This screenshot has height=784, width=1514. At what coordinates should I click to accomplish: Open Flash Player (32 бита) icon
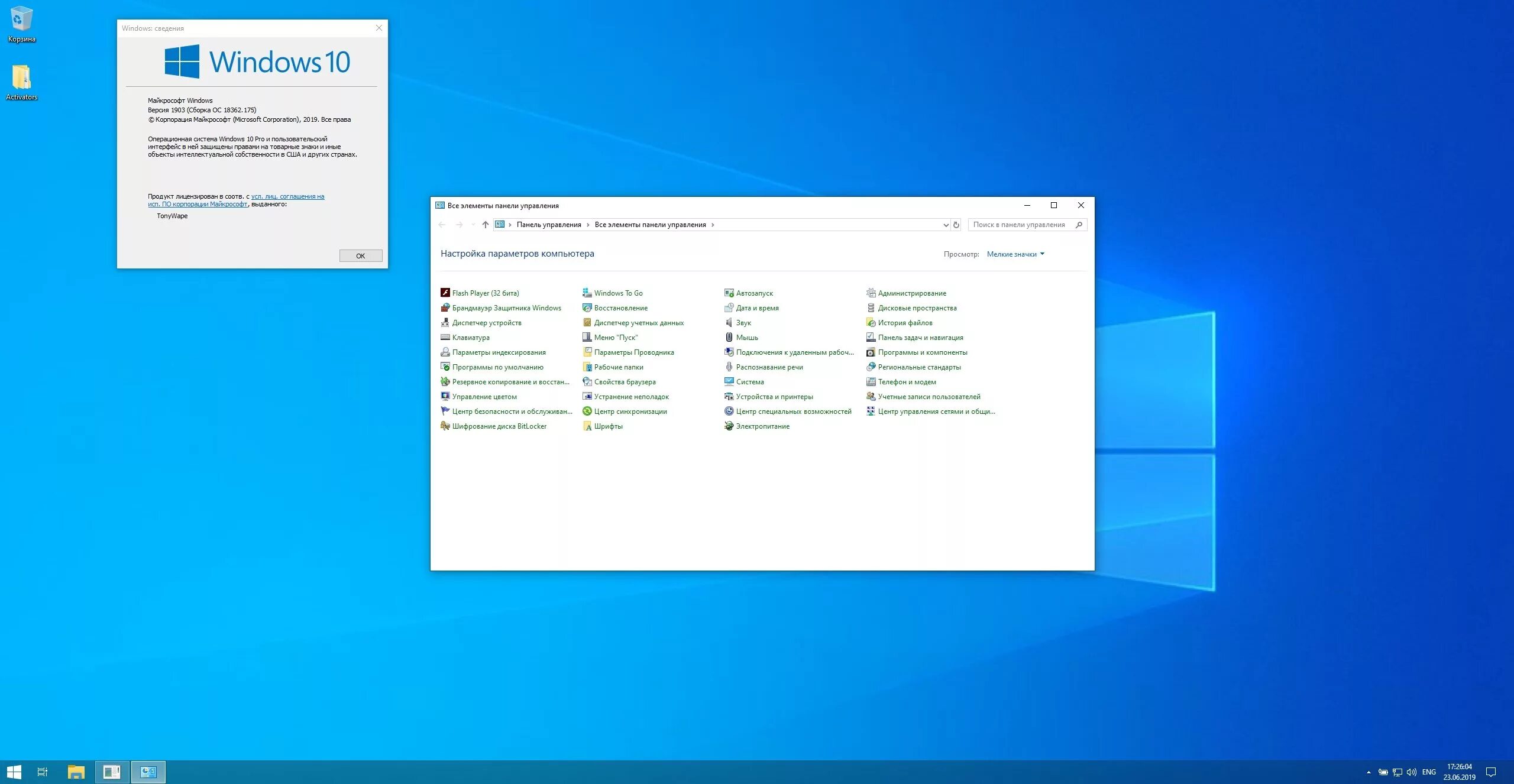tap(445, 293)
